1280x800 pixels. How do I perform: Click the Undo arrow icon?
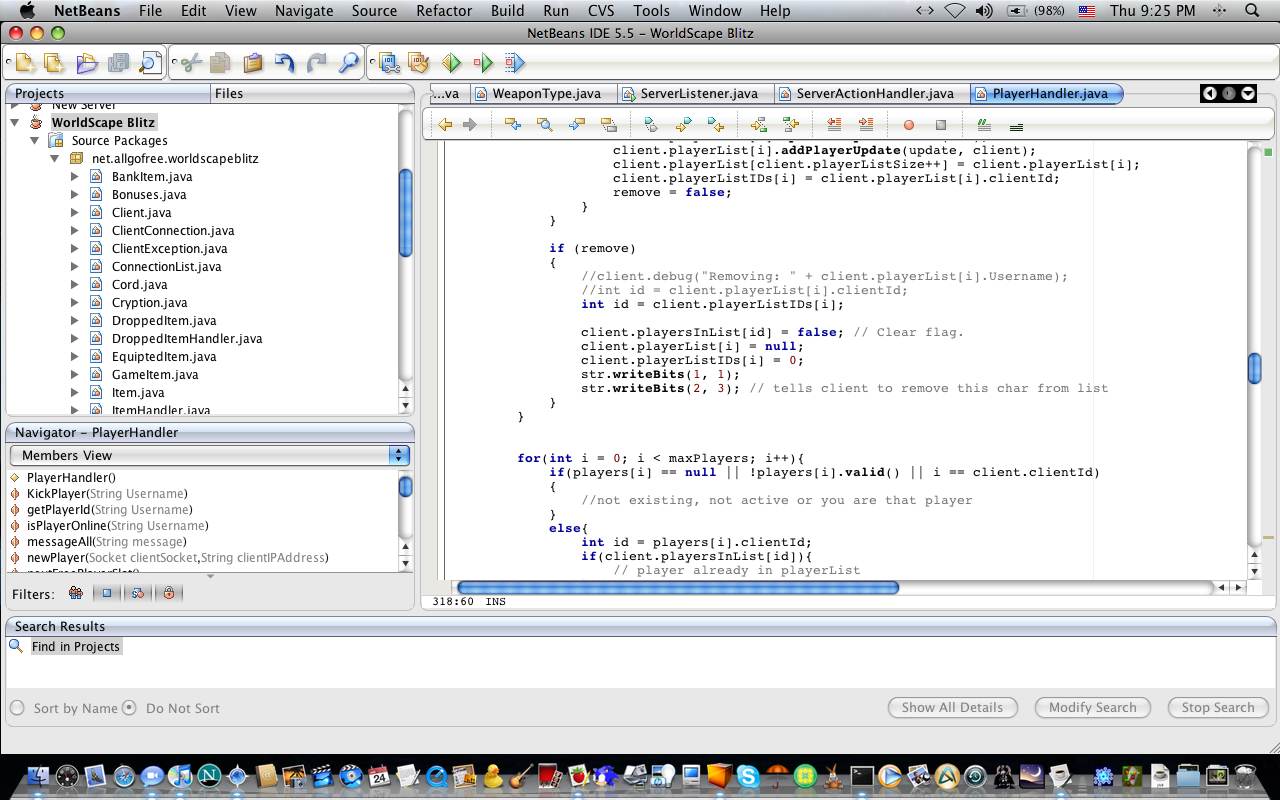click(x=285, y=63)
